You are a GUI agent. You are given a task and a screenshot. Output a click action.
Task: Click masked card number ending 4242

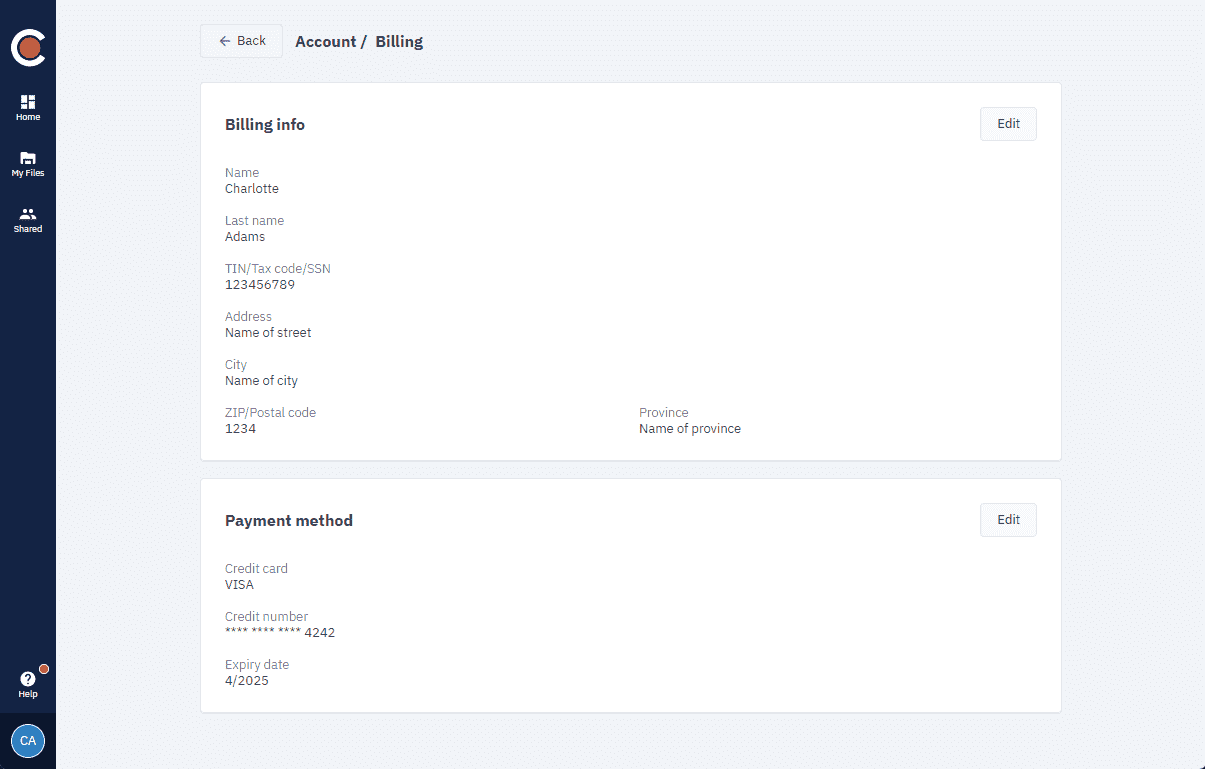pyautogui.click(x=280, y=633)
